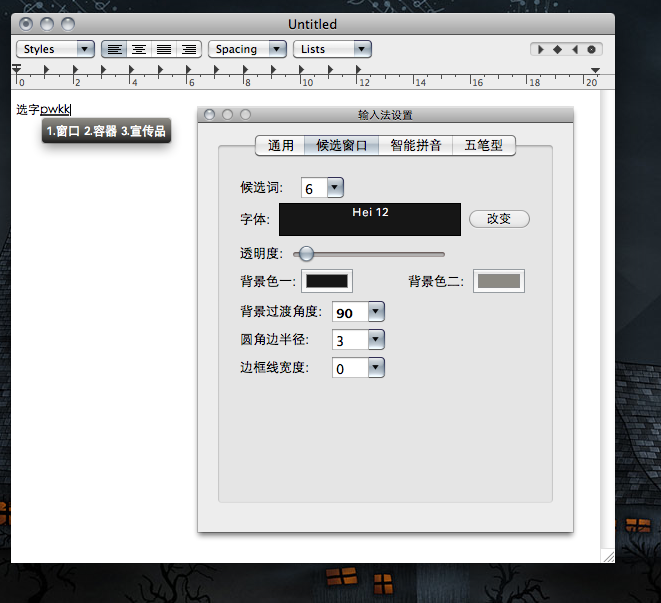661x603 pixels.
Task: Align text left in toolbar
Action: coord(114,49)
